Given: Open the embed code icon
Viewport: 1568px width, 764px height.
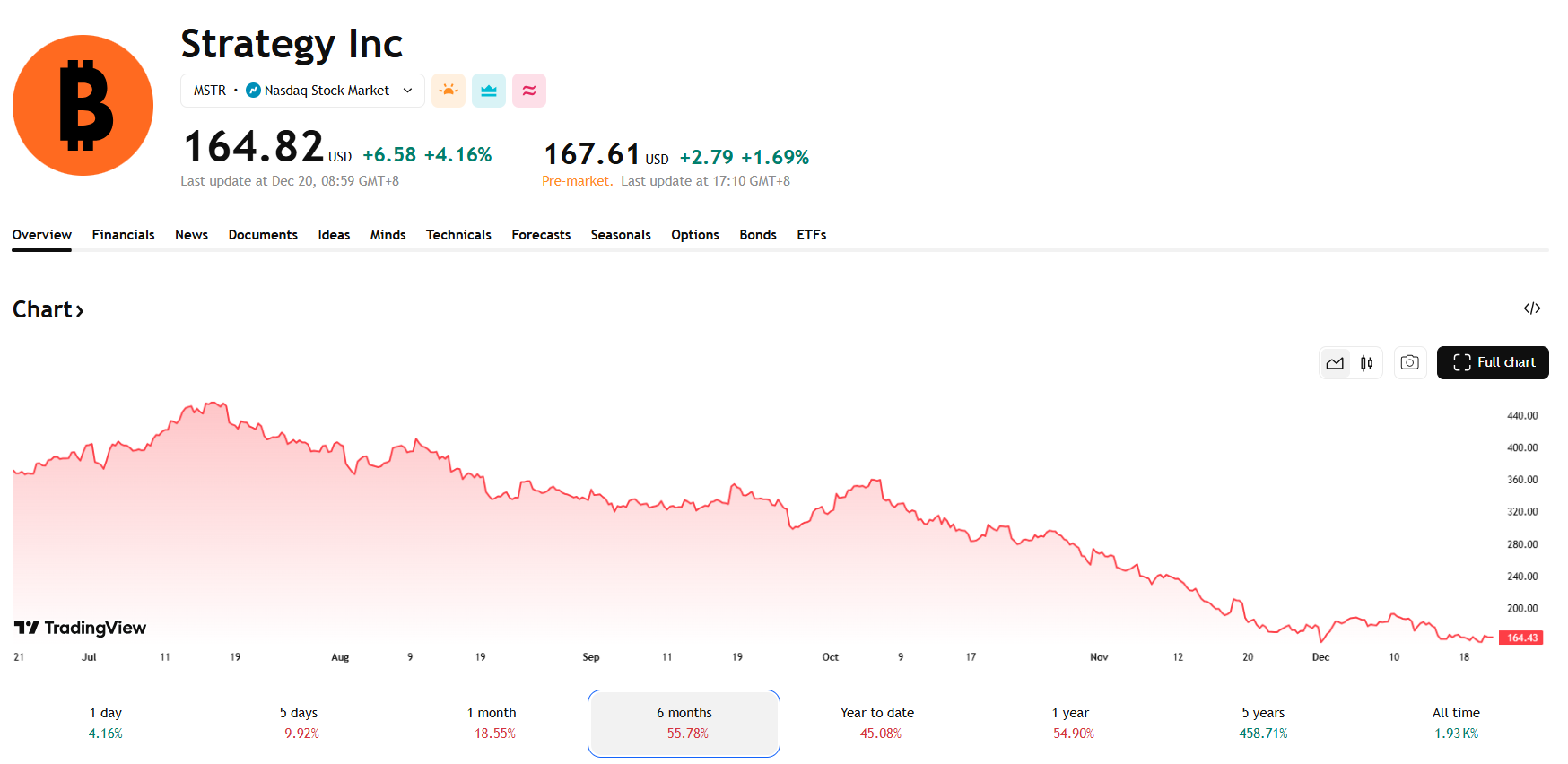Looking at the screenshot, I should (1532, 308).
